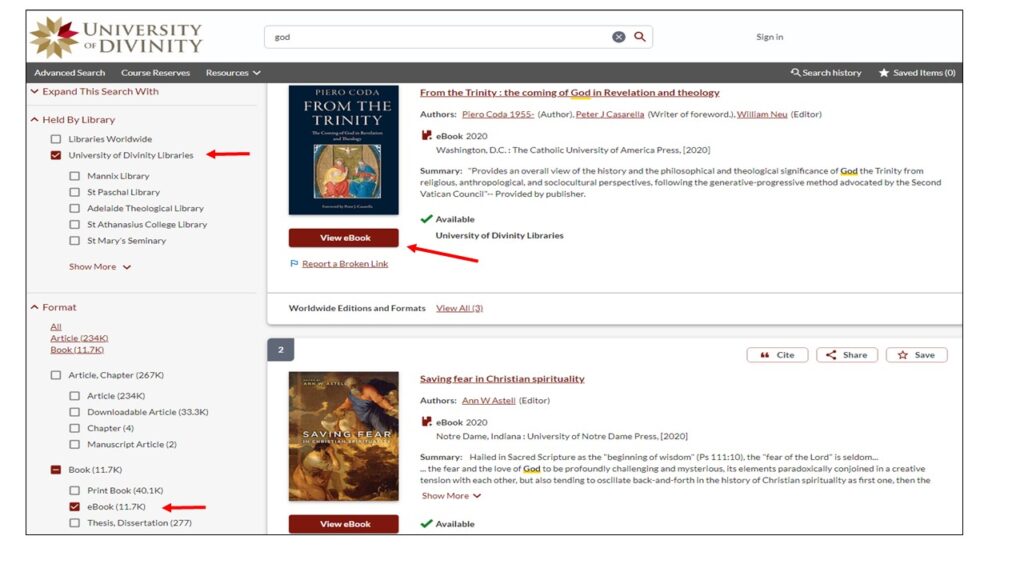Image resolution: width=1024 pixels, height=576 pixels.
Task: Save the second result with star
Action: coord(916,355)
